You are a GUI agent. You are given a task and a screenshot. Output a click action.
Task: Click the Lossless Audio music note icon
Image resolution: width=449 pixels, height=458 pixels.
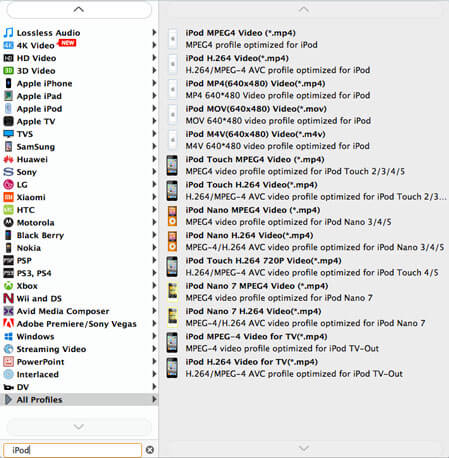pyautogui.click(x=8, y=33)
